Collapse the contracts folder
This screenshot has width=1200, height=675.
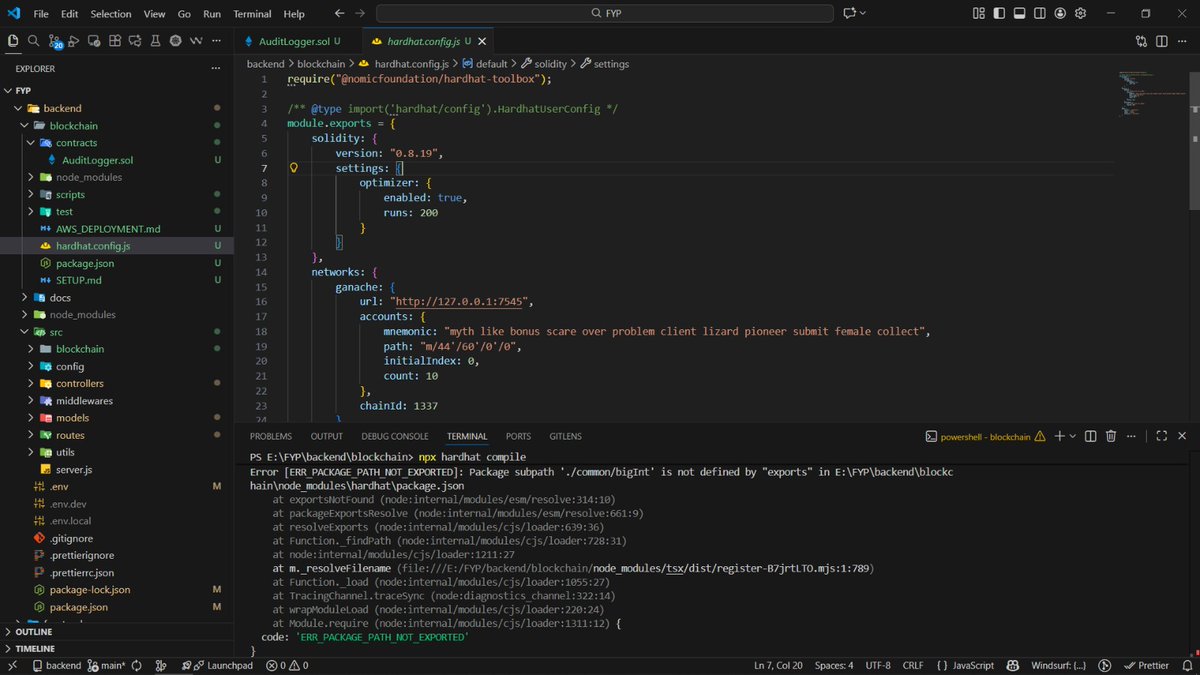point(31,143)
